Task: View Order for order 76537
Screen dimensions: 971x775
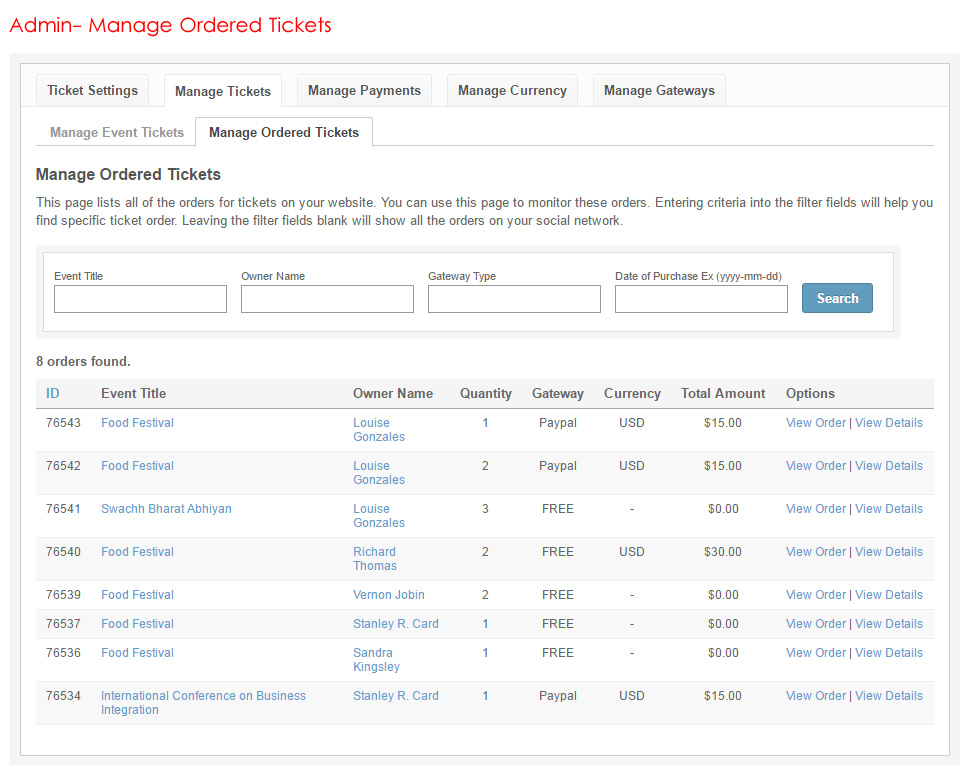Action: (815, 624)
